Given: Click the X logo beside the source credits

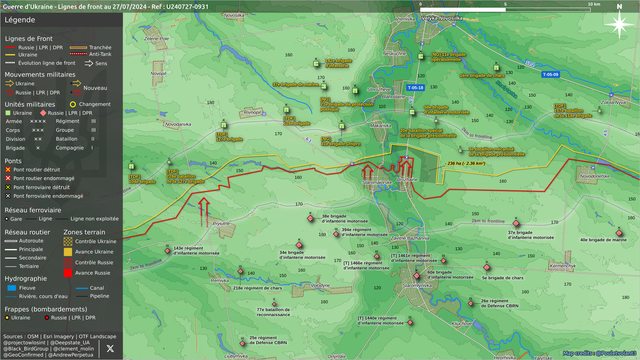Looking at the screenshot, I should [x=110, y=348].
